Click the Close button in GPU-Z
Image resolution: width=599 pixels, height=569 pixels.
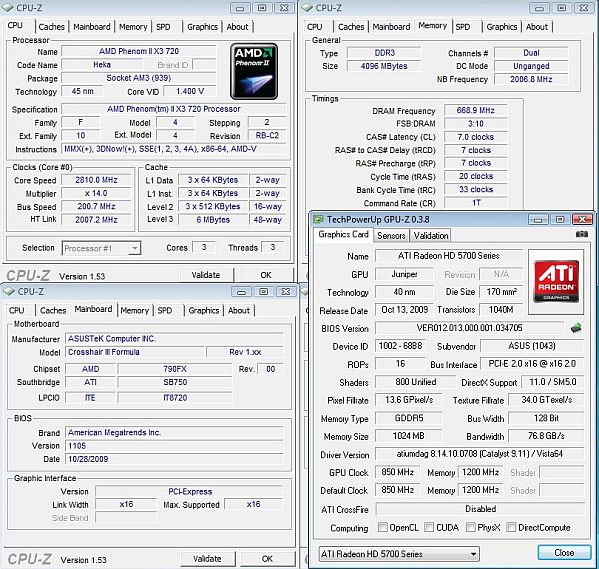tap(564, 553)
